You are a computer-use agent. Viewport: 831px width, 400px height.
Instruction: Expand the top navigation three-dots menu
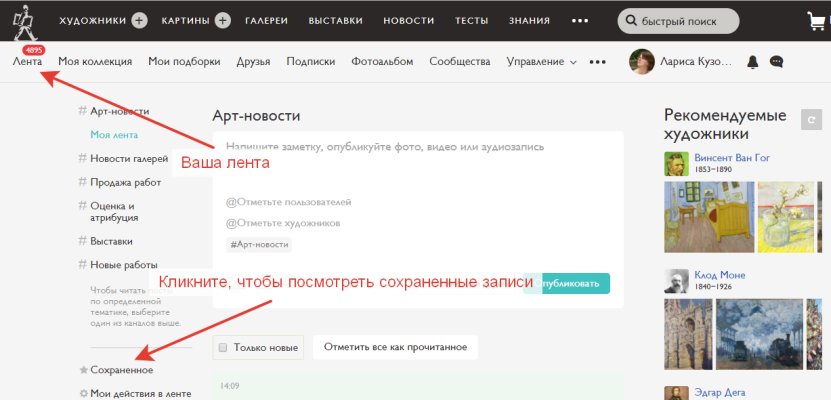[x=580, y=21]
